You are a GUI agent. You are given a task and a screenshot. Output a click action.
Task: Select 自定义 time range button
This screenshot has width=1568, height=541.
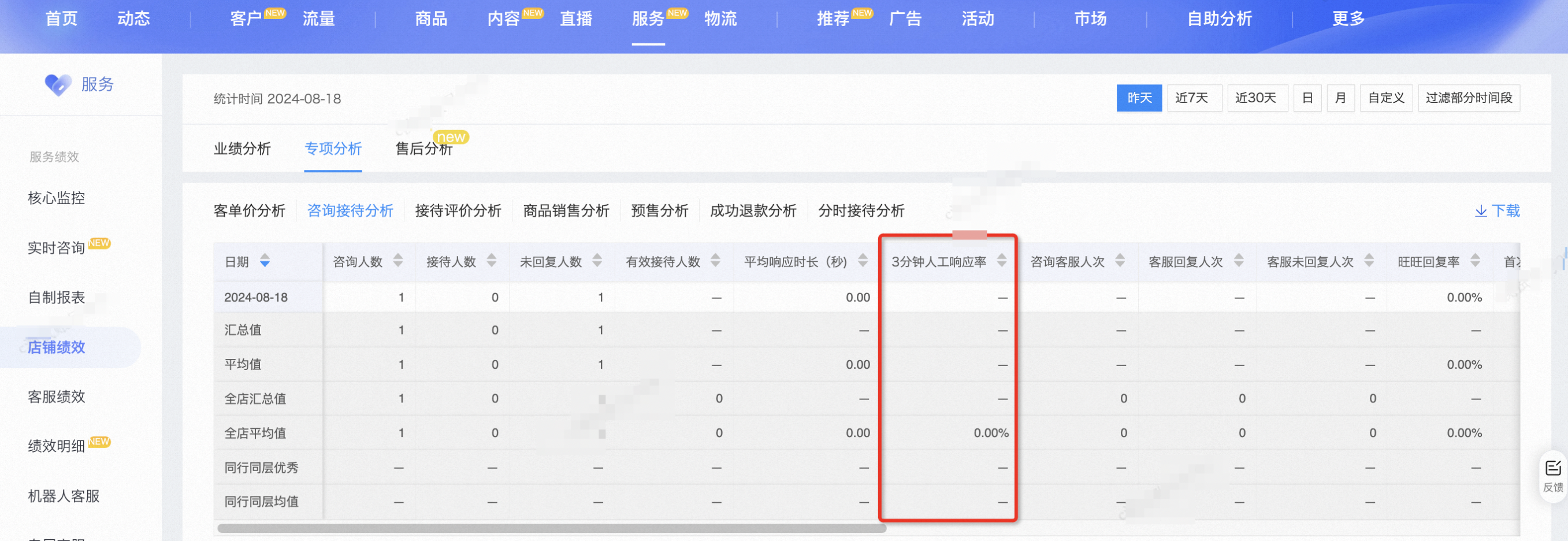tap(1386, 98)
